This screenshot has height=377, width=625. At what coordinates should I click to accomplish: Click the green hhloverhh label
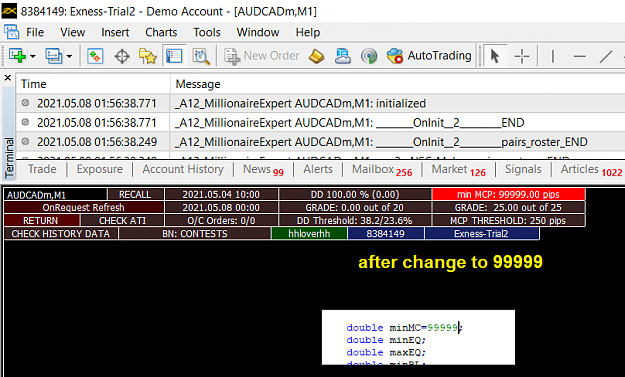(x=309, y=234)
